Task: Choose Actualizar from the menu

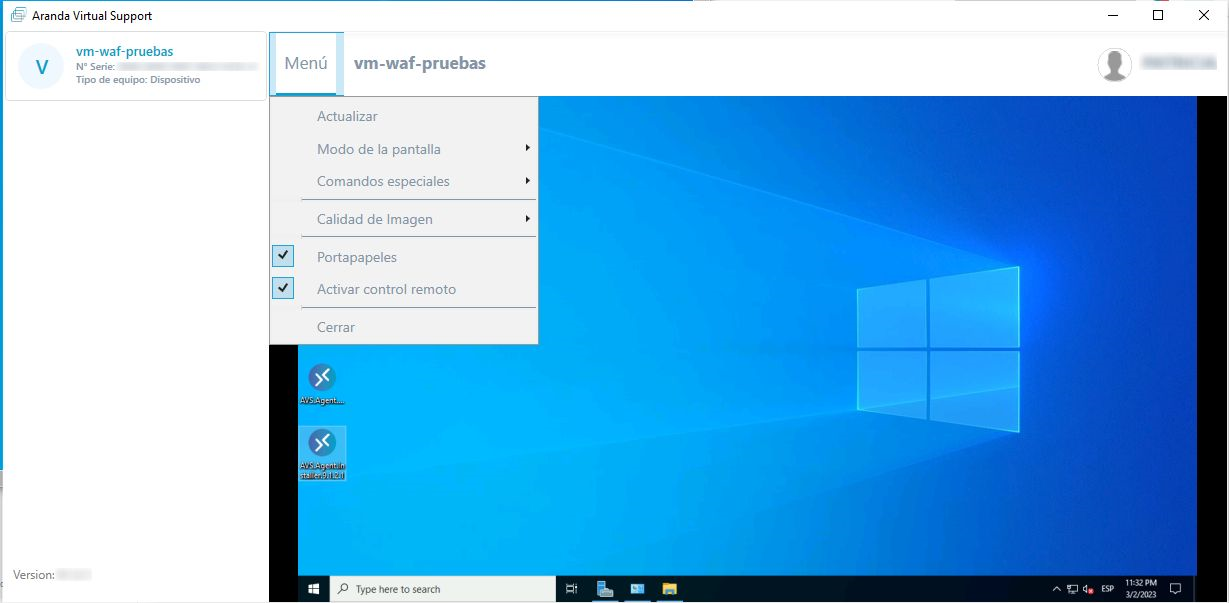Action: [404, 116]
